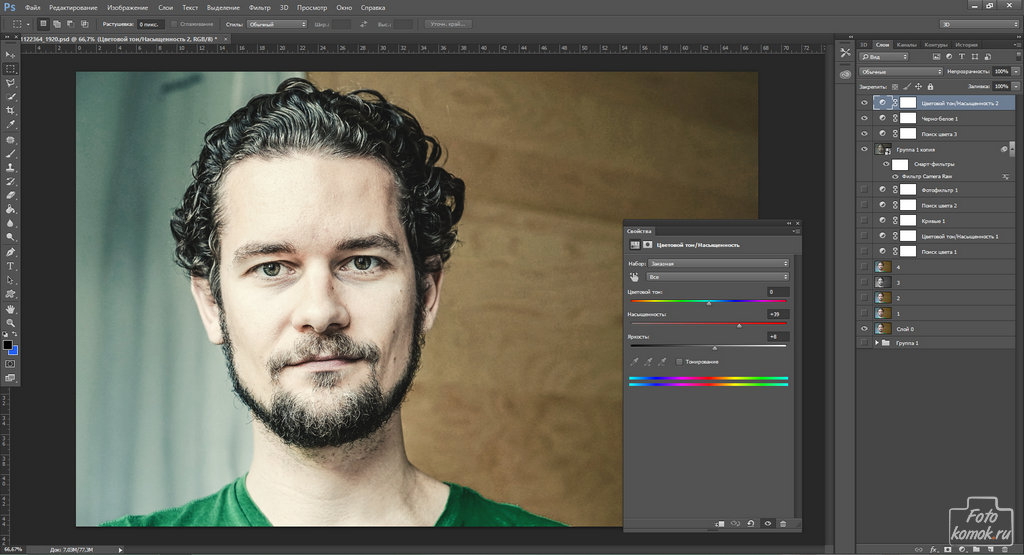Delete adjustment via trash icon in Properties
Viewport: 1024px width, 555px height.
coord(783,523)
